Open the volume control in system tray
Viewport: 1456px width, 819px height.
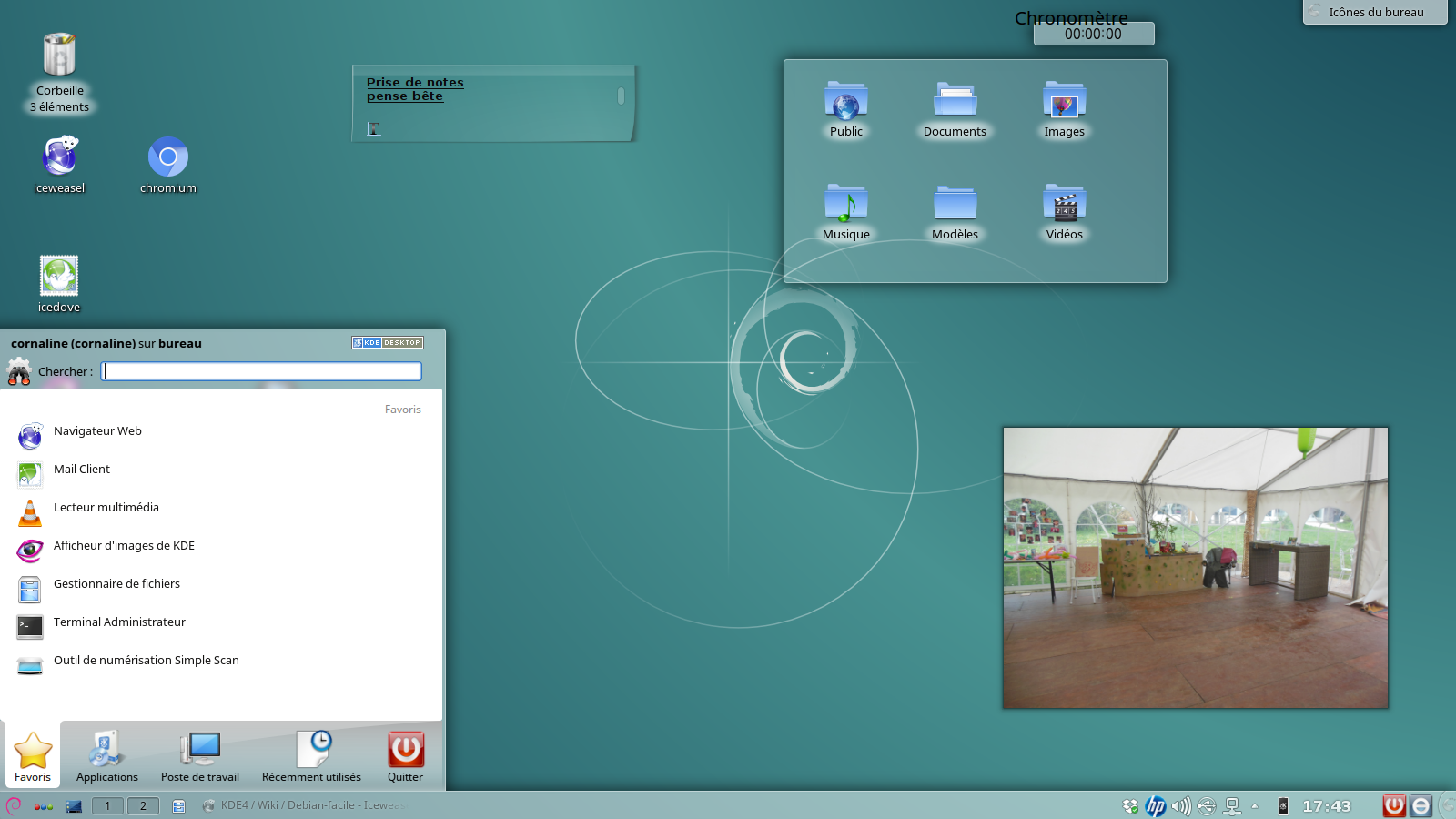1180,806
